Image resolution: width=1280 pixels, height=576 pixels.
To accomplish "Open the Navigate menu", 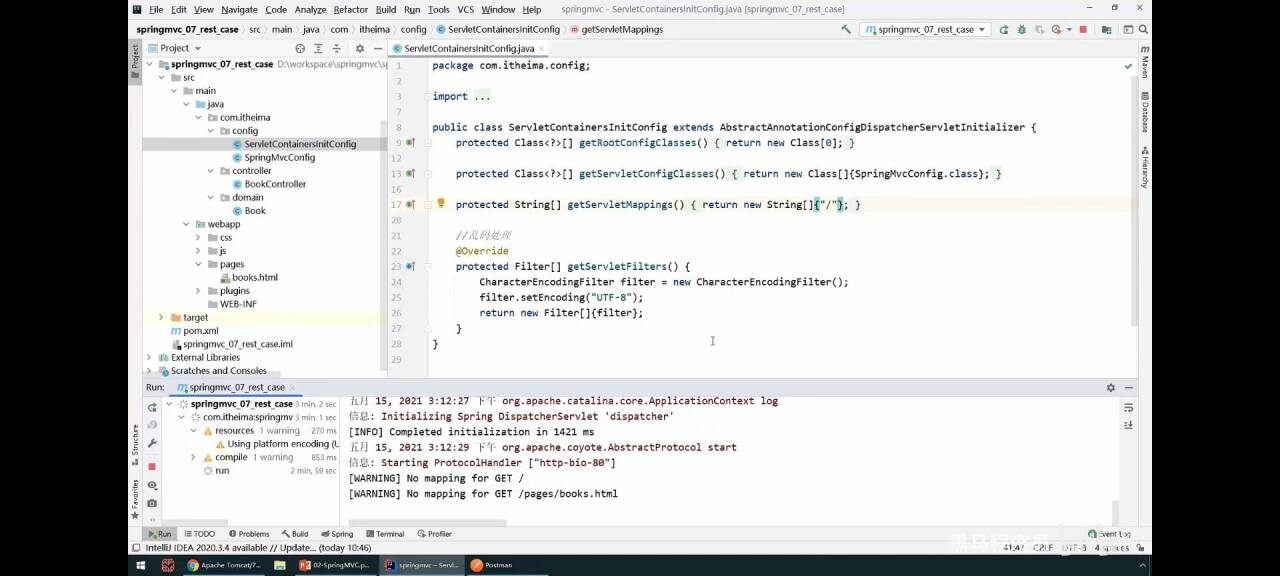I will pyautogui.click(x=239, y=9).
